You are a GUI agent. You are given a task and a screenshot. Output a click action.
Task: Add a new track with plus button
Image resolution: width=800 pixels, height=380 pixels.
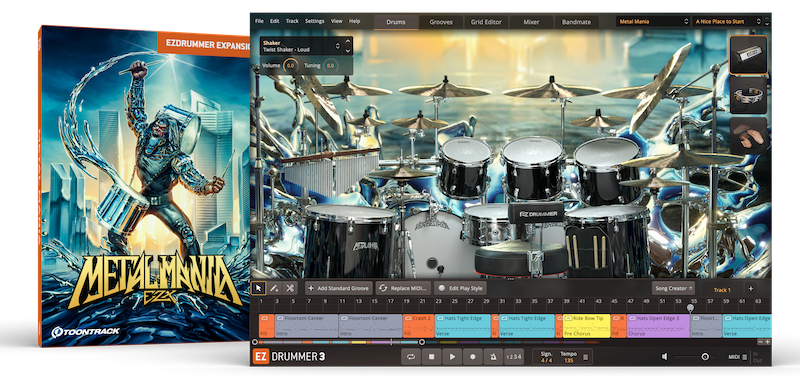(751, 289)
